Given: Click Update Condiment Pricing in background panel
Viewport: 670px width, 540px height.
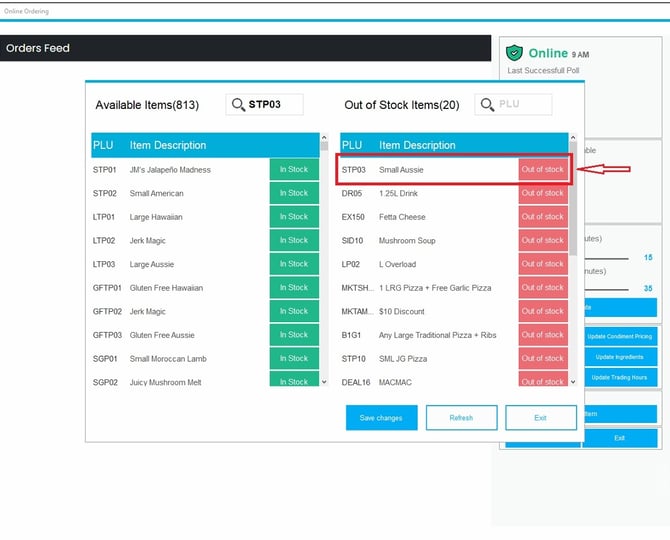Looking at the screenshot, I should (x=620, y=337).
